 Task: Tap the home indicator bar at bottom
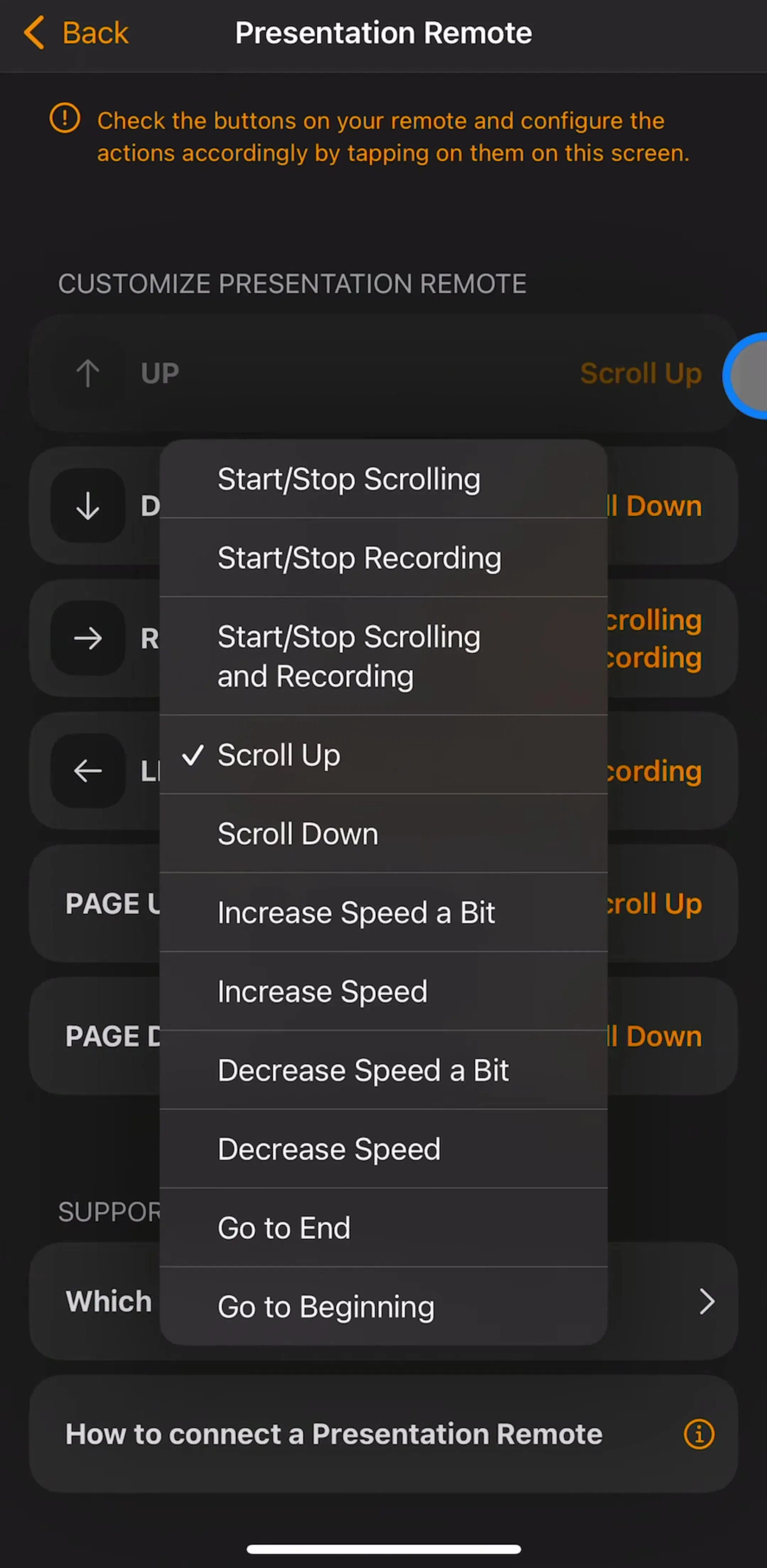[x=383, y=1548]
